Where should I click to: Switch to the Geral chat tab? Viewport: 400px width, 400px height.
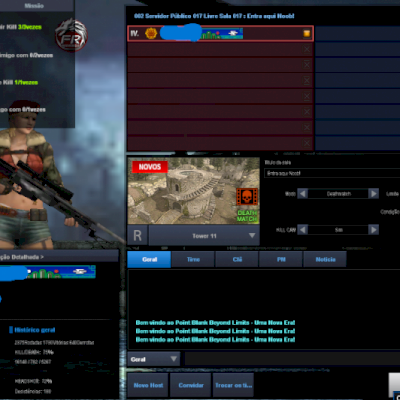(149, 259)
